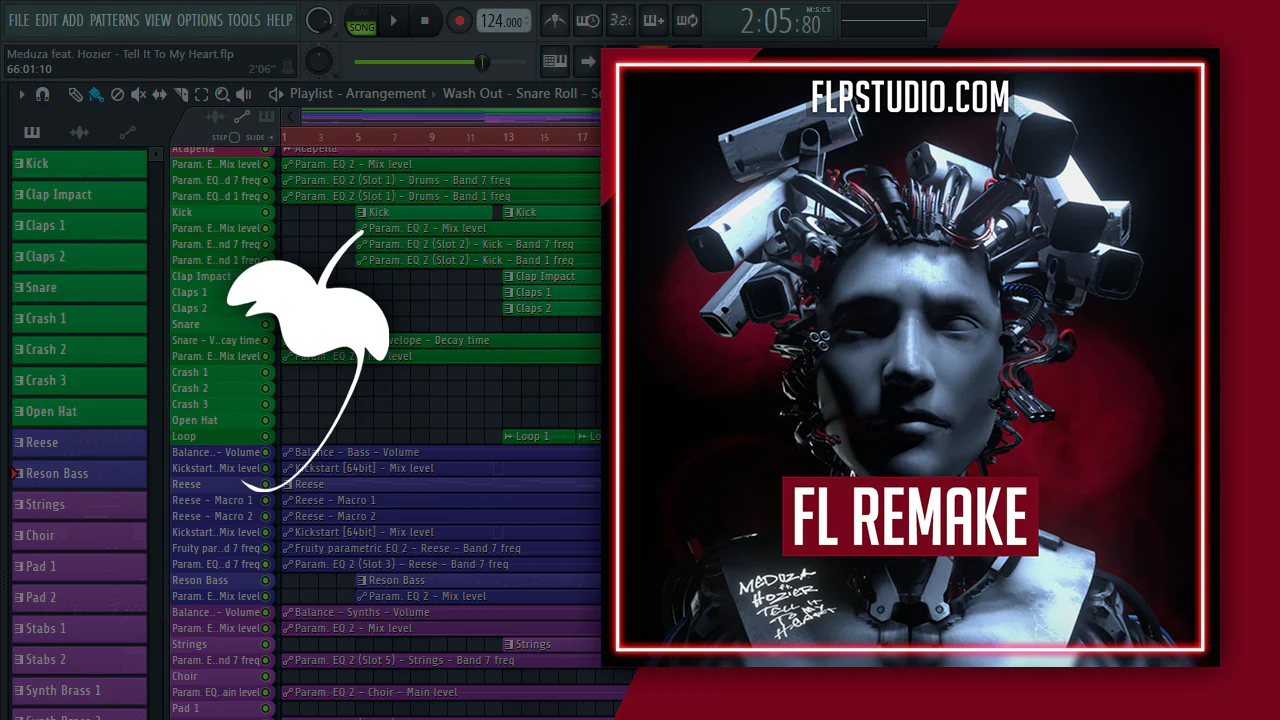
Task: Show automation clips in the picker panel
Action: point(127,132)
